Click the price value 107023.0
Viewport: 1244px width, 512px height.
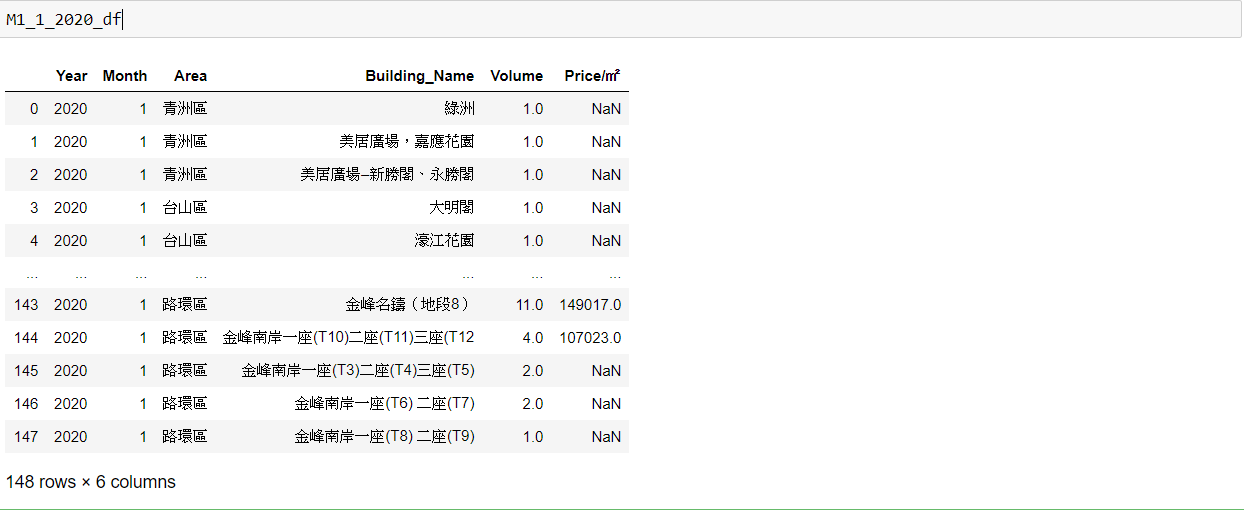pos(590,338)
